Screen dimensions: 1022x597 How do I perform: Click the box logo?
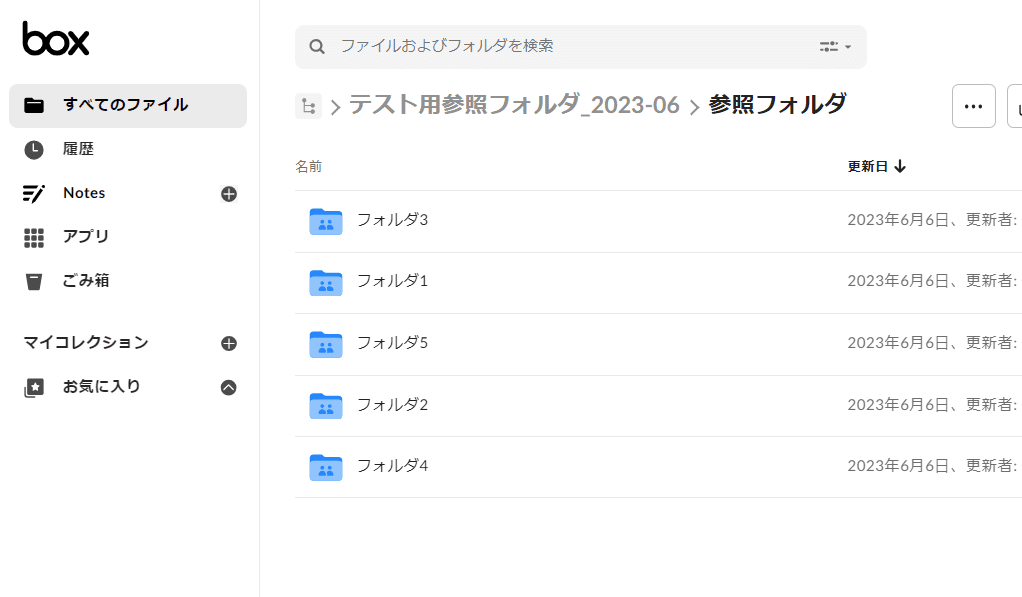55,40
